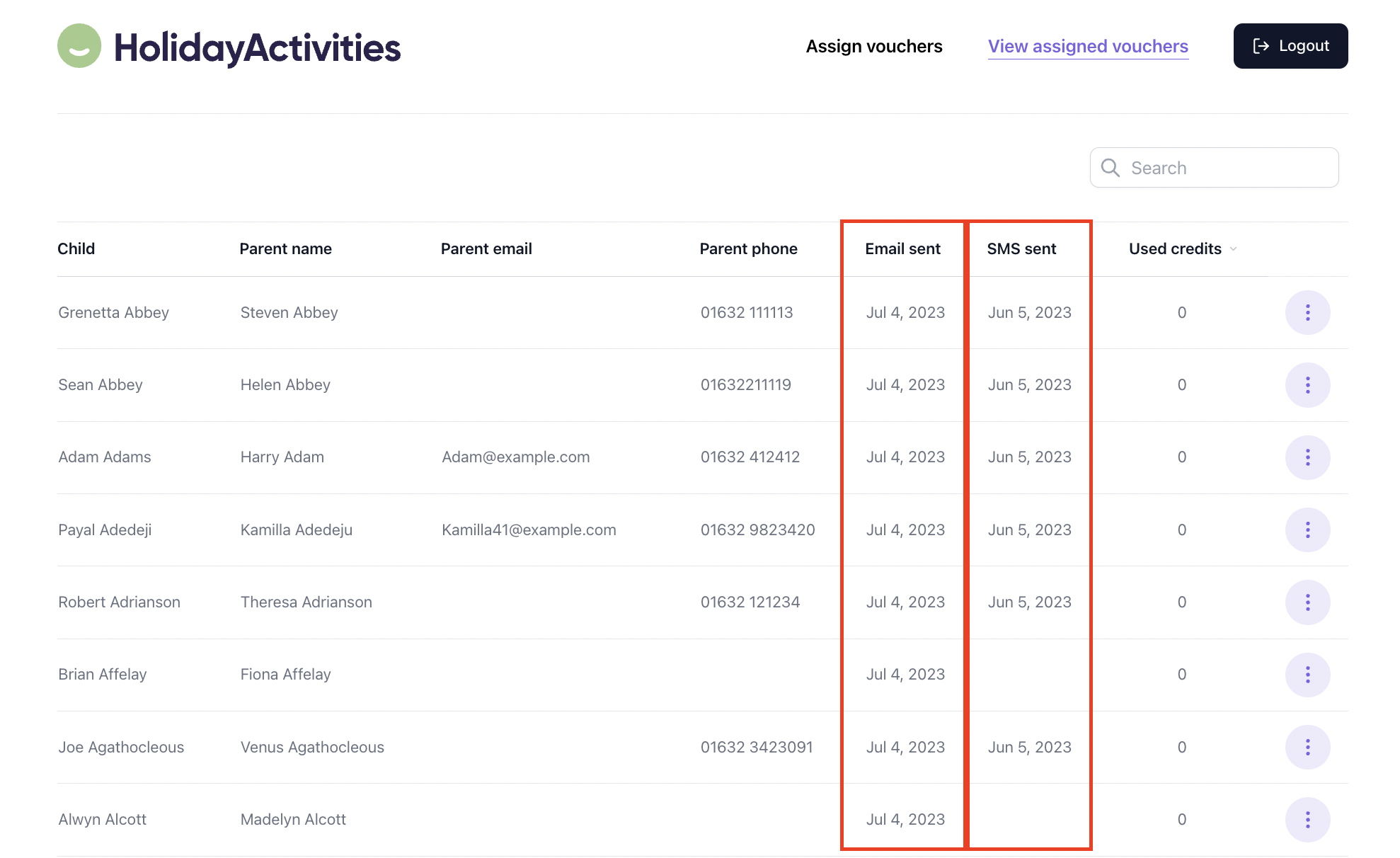Image resolution: width=1400 pixels, height=858 pixels.
Task: Open three-dot menu for Alwyn Alcott
Action: click(x=1307, y=820)
